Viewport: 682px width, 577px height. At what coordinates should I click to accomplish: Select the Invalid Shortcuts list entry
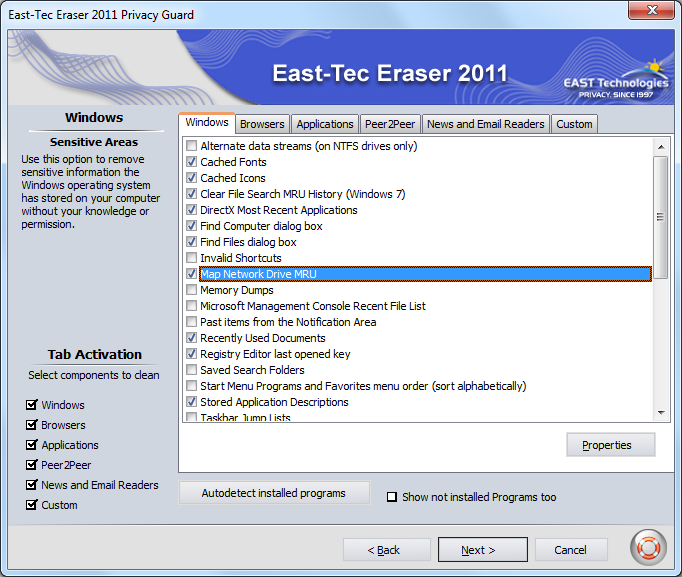241,258
